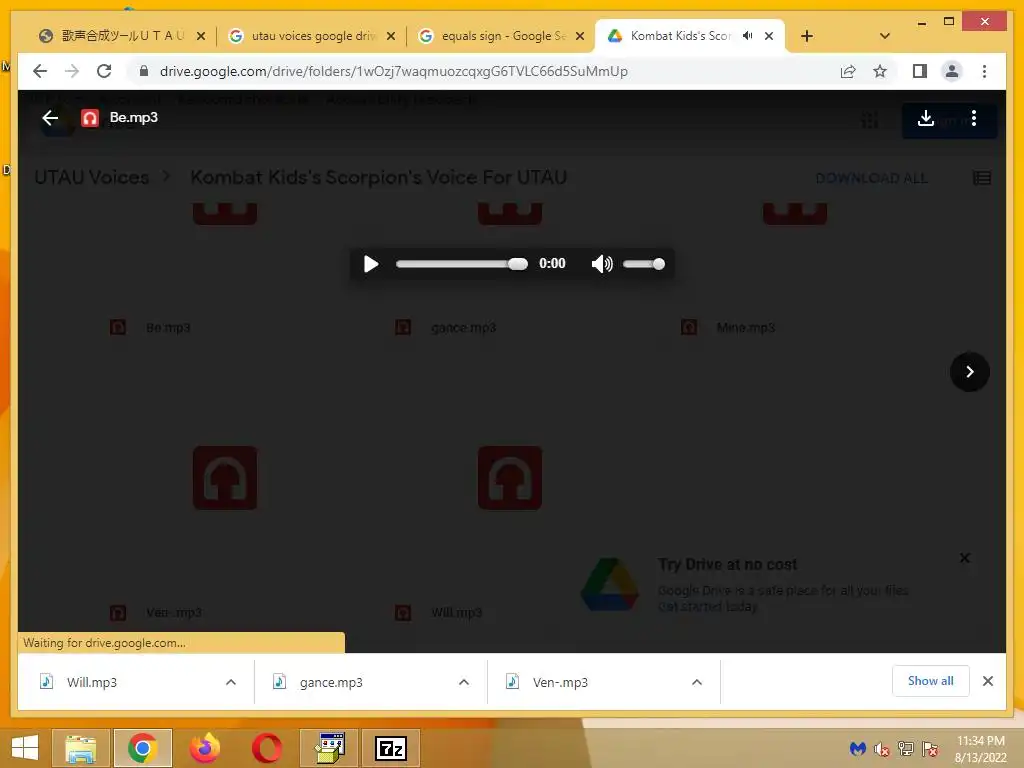Open Firefox from the taskbar
Viewport: 1024px width, 768px height.
click(204, 748)
